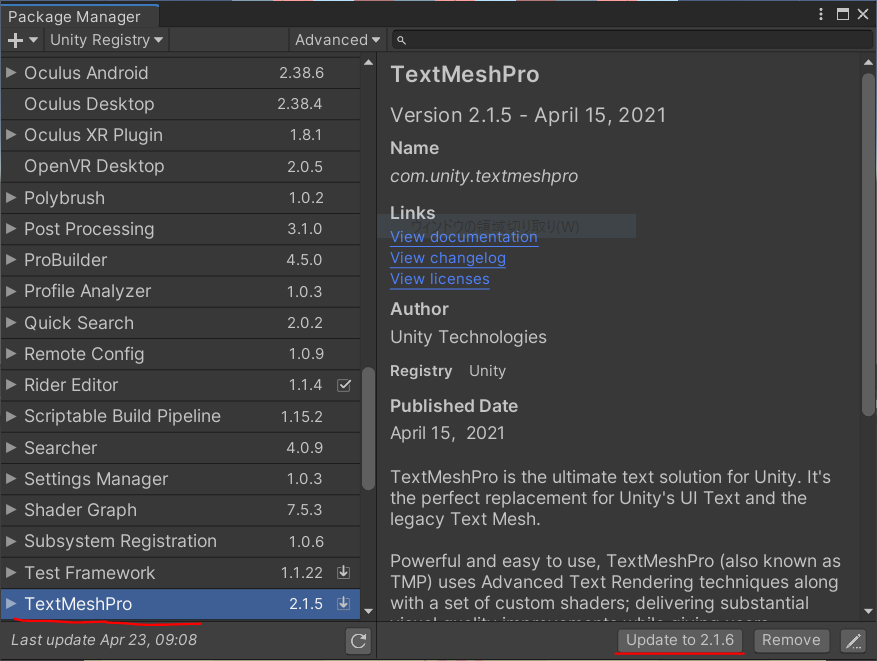Screen dimensions: 877x661
Task: Expand the Shader Graph package arrow
Action: (x=10, y=509)
